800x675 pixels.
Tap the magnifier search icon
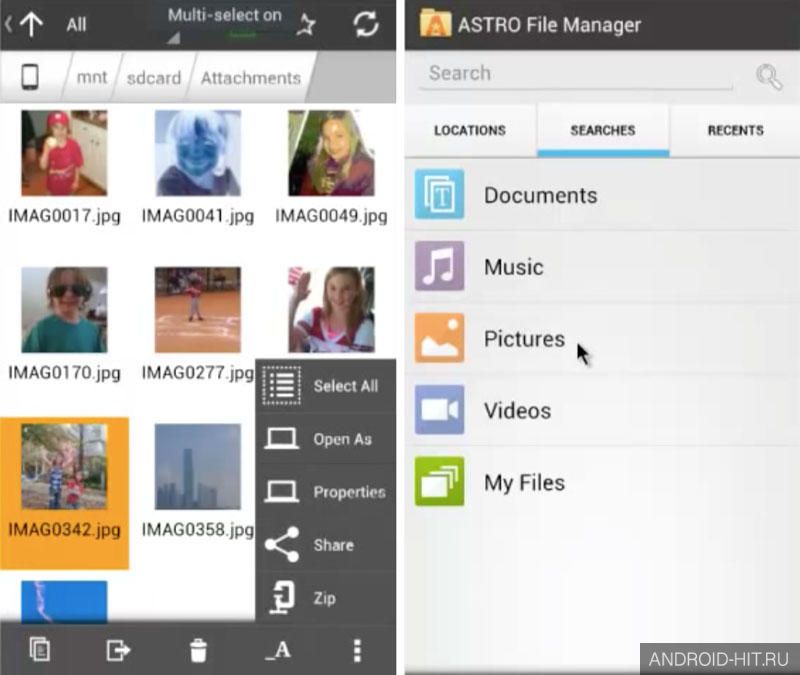tap(768, 77)
